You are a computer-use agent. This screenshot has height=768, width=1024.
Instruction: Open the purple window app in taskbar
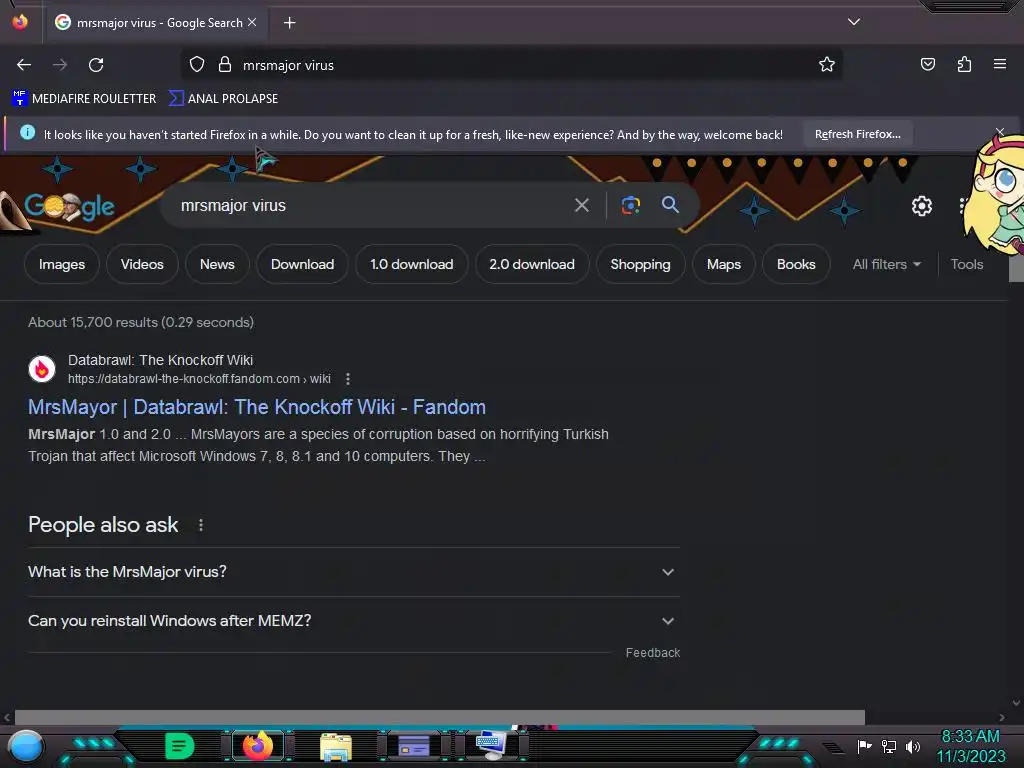(x=413, y=746)
